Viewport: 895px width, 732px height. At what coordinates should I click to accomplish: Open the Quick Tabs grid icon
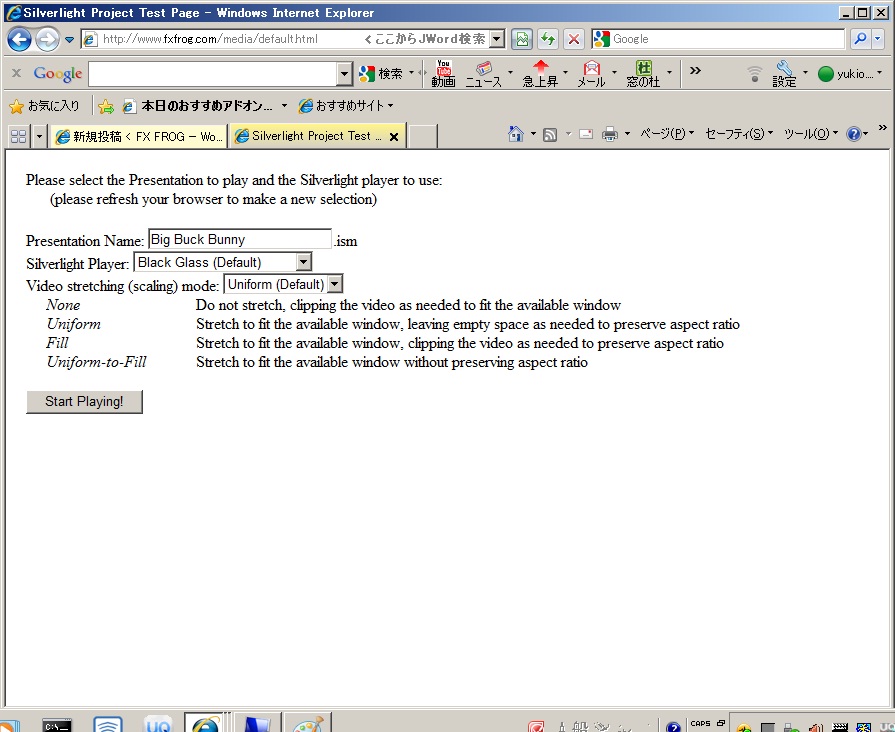pyautogui.click(x=18, y=136)
